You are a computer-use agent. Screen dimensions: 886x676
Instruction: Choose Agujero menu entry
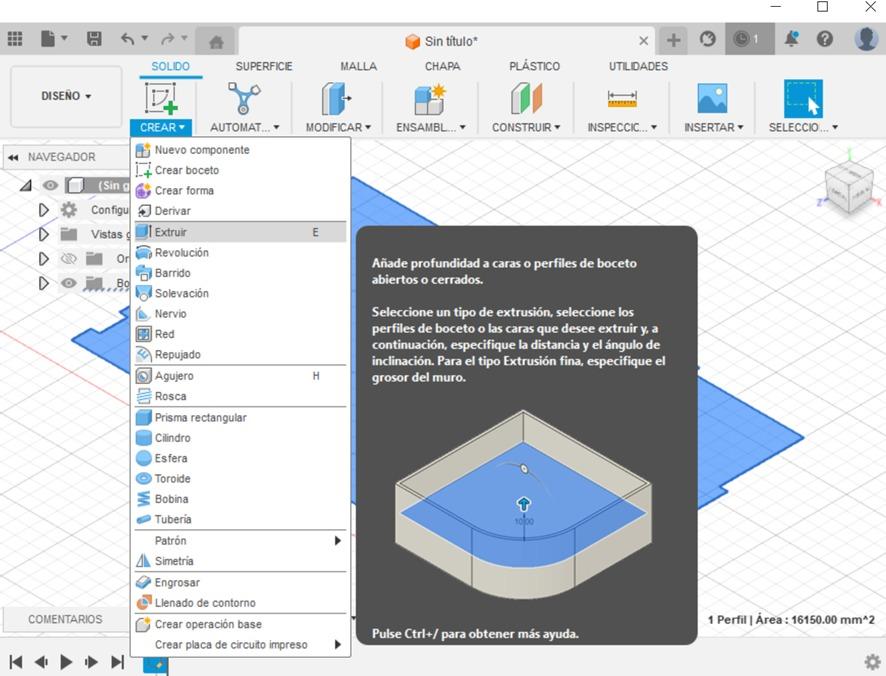240,376
